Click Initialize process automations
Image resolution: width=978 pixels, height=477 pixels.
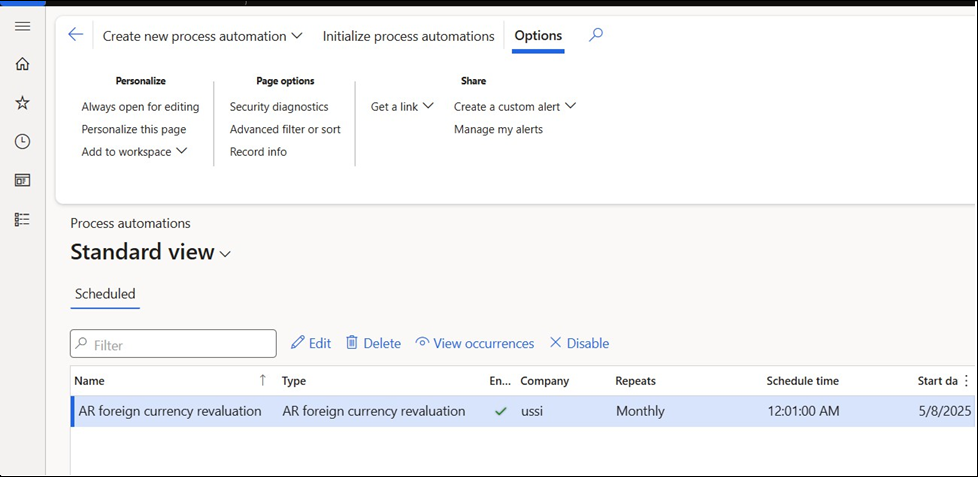click(408, 36)
